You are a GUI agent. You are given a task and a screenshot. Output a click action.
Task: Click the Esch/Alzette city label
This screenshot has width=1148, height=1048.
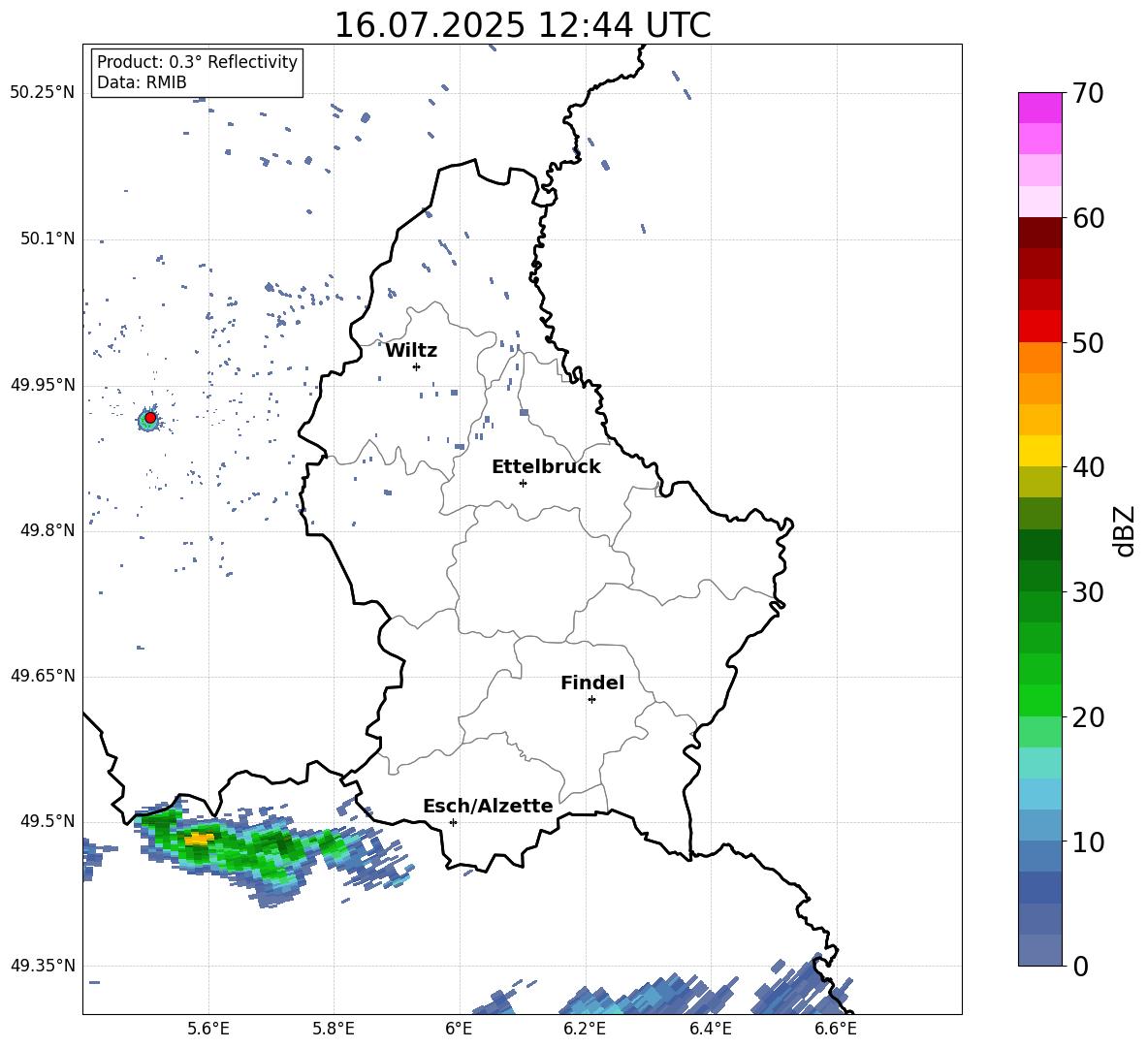[488, 806]
